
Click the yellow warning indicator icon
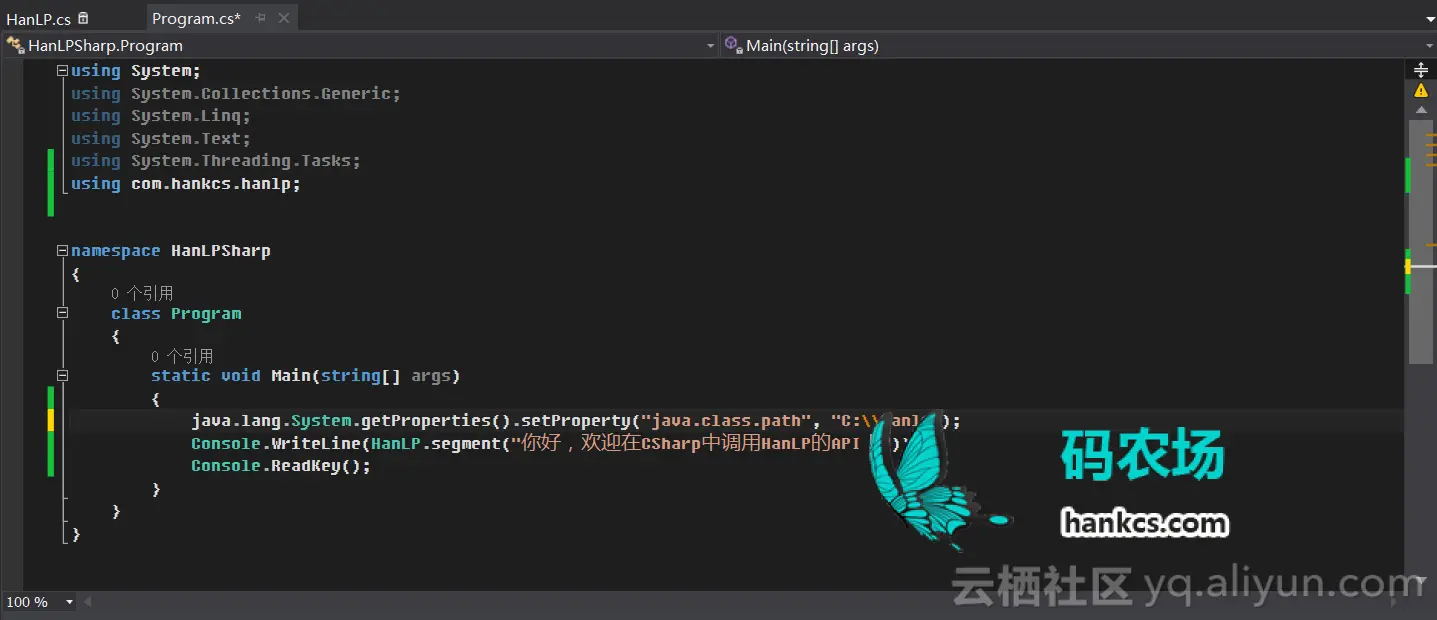point(1420,90)
